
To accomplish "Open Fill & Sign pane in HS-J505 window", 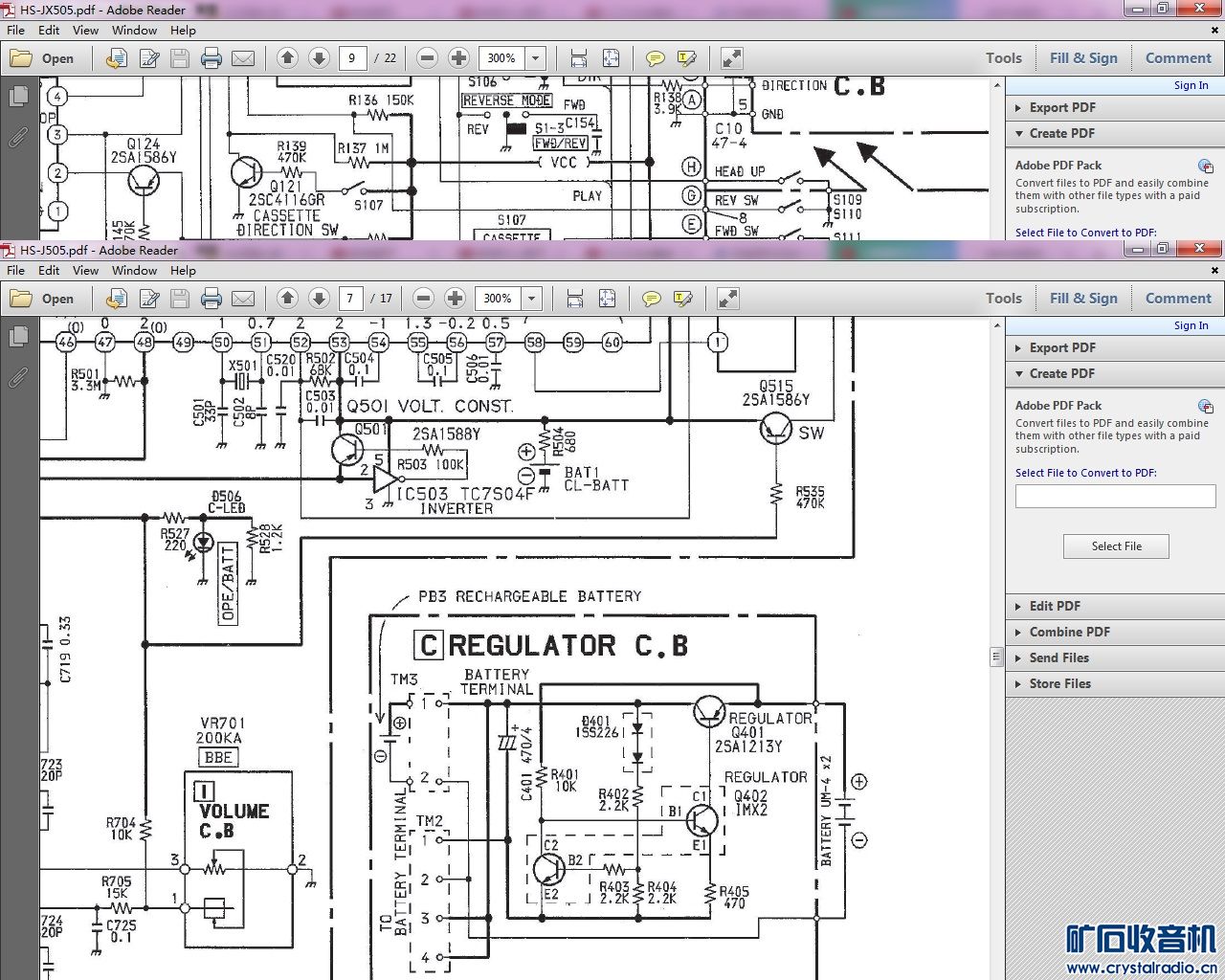I will pyautogui.click(x=1083, y=299).
